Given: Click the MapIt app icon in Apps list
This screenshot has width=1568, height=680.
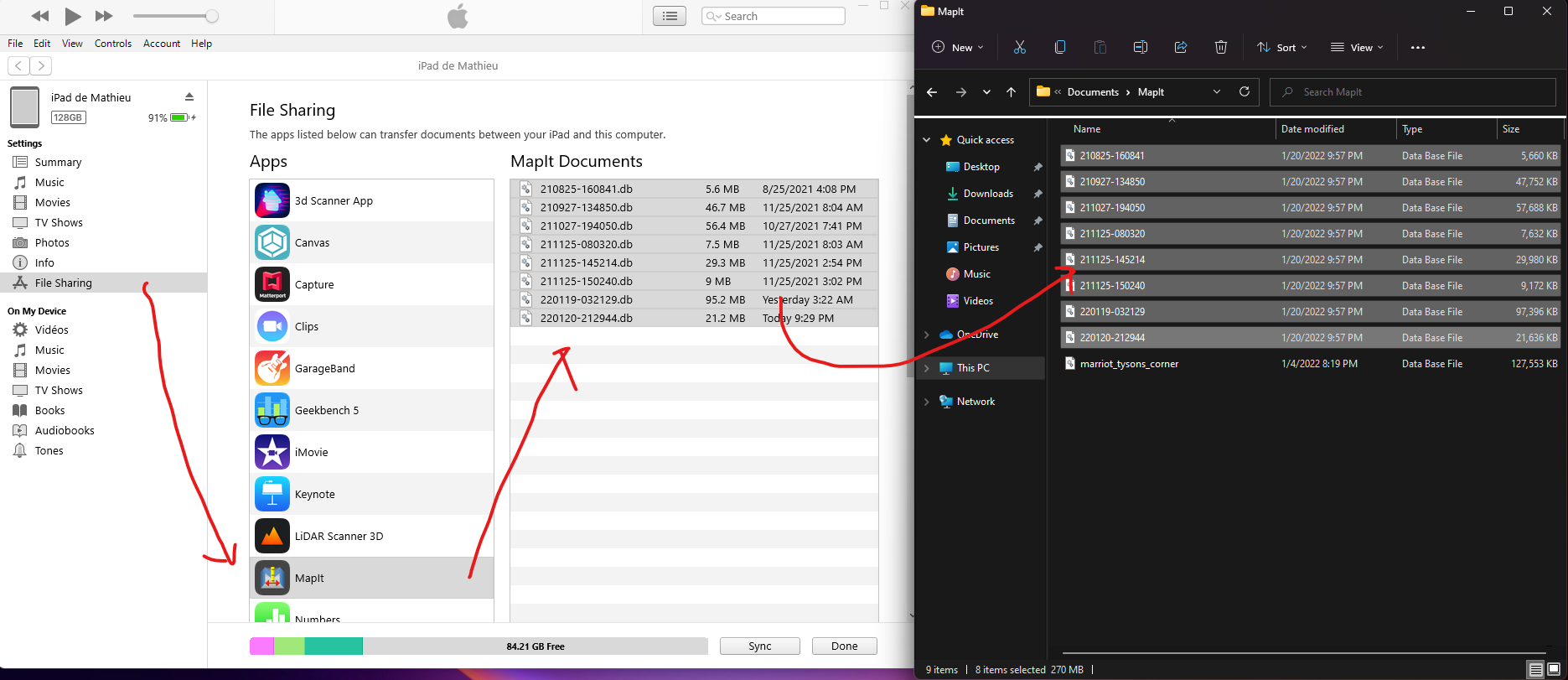Looking at the screenshot, I should click(272, 578).
